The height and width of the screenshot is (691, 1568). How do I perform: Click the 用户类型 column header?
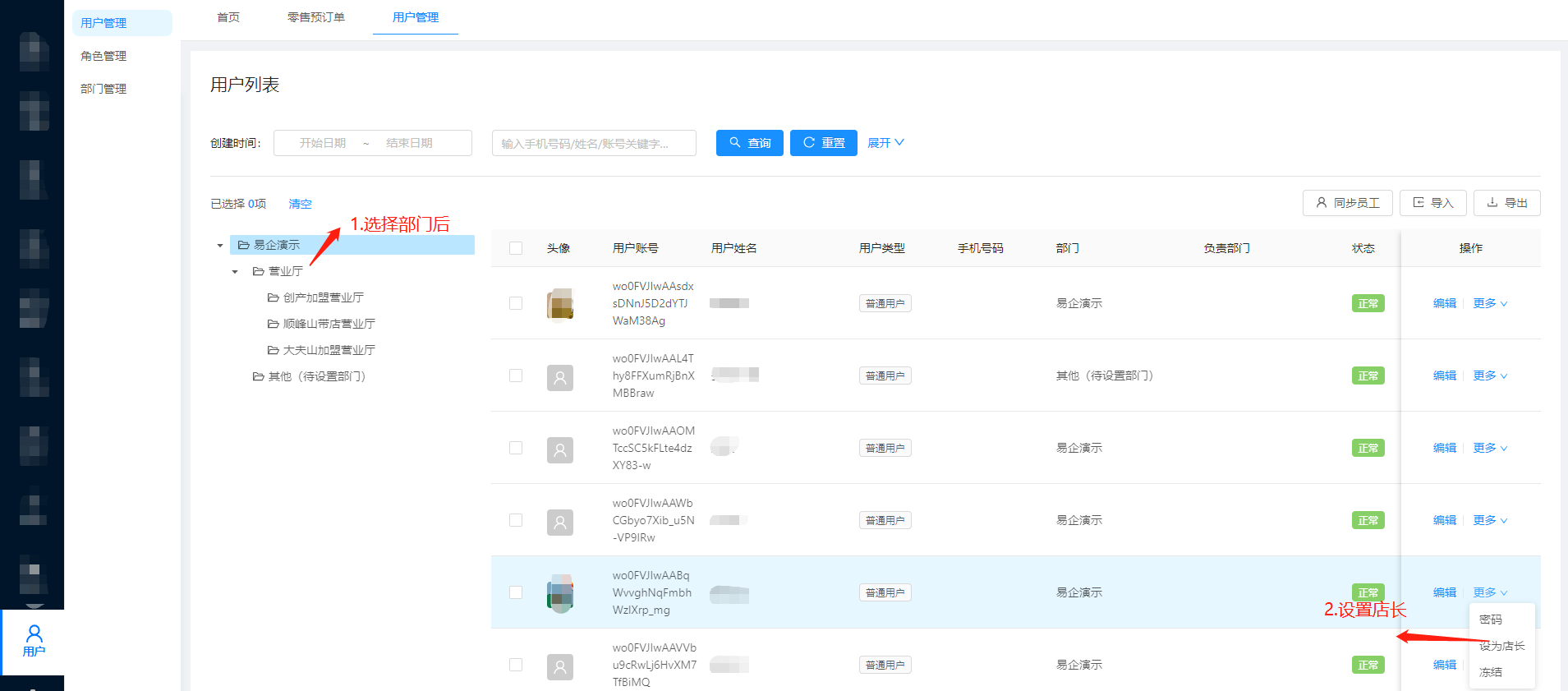[x=882, y=248]
